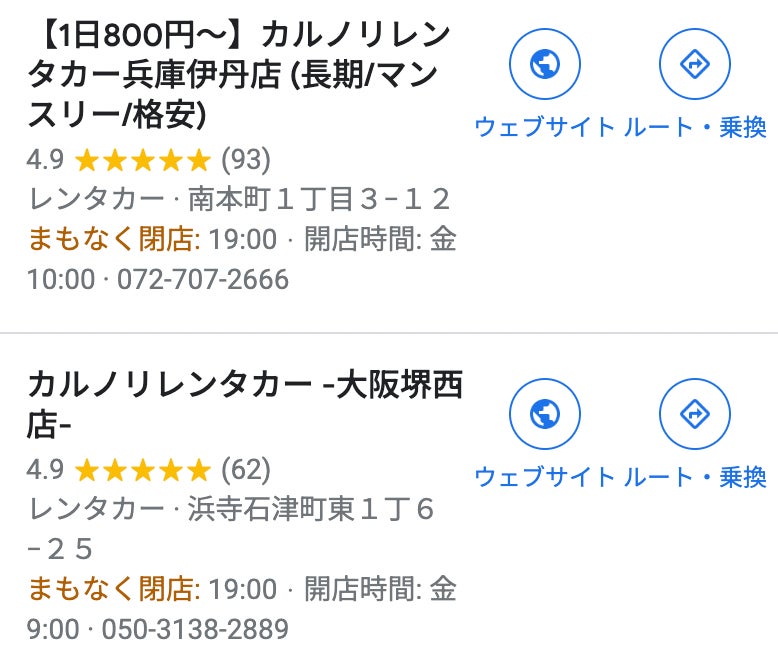View the (62) reviews count
The width and height of the screenshot is (778, 666).
(x=245, y=469)
